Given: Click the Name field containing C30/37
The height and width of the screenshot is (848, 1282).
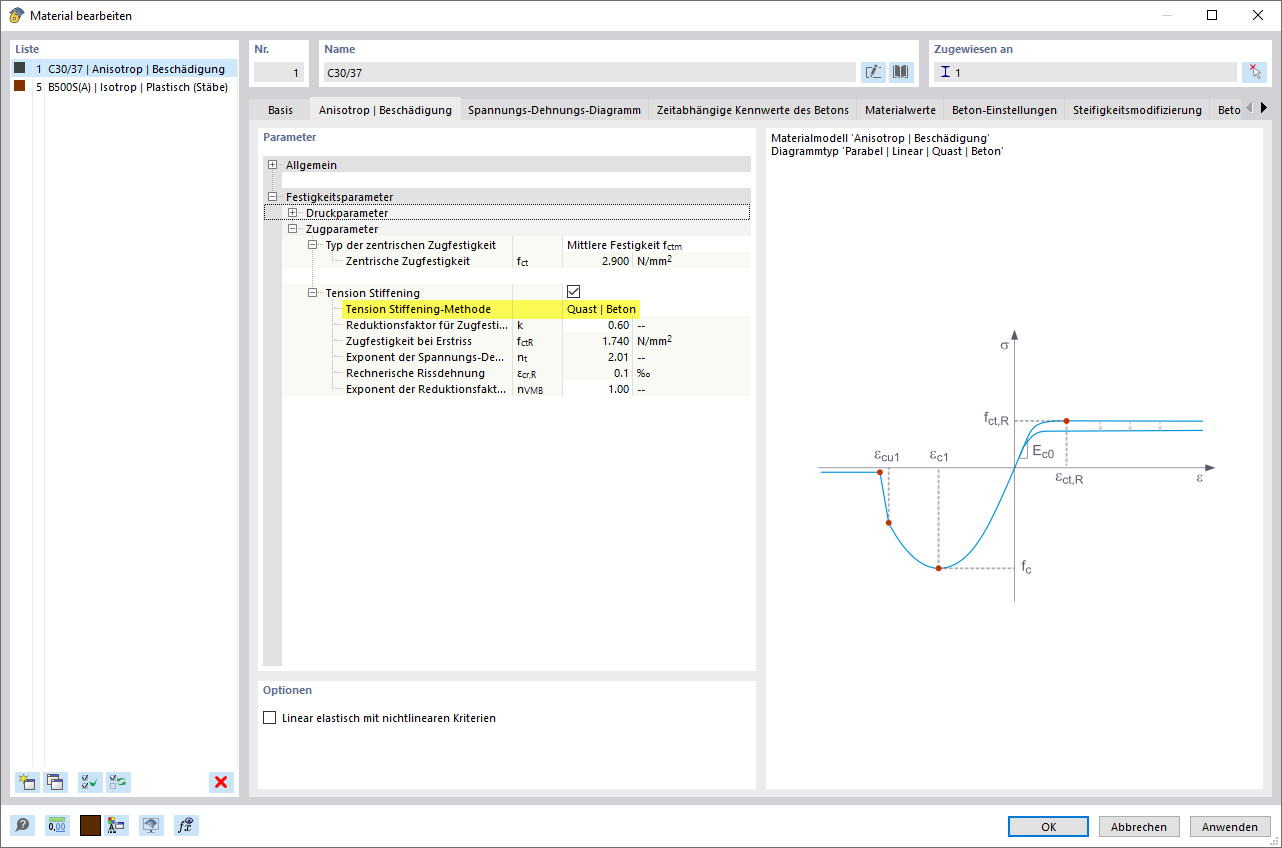Looking at the screenshot, I should pyautogui.click(x=589, y=72).
